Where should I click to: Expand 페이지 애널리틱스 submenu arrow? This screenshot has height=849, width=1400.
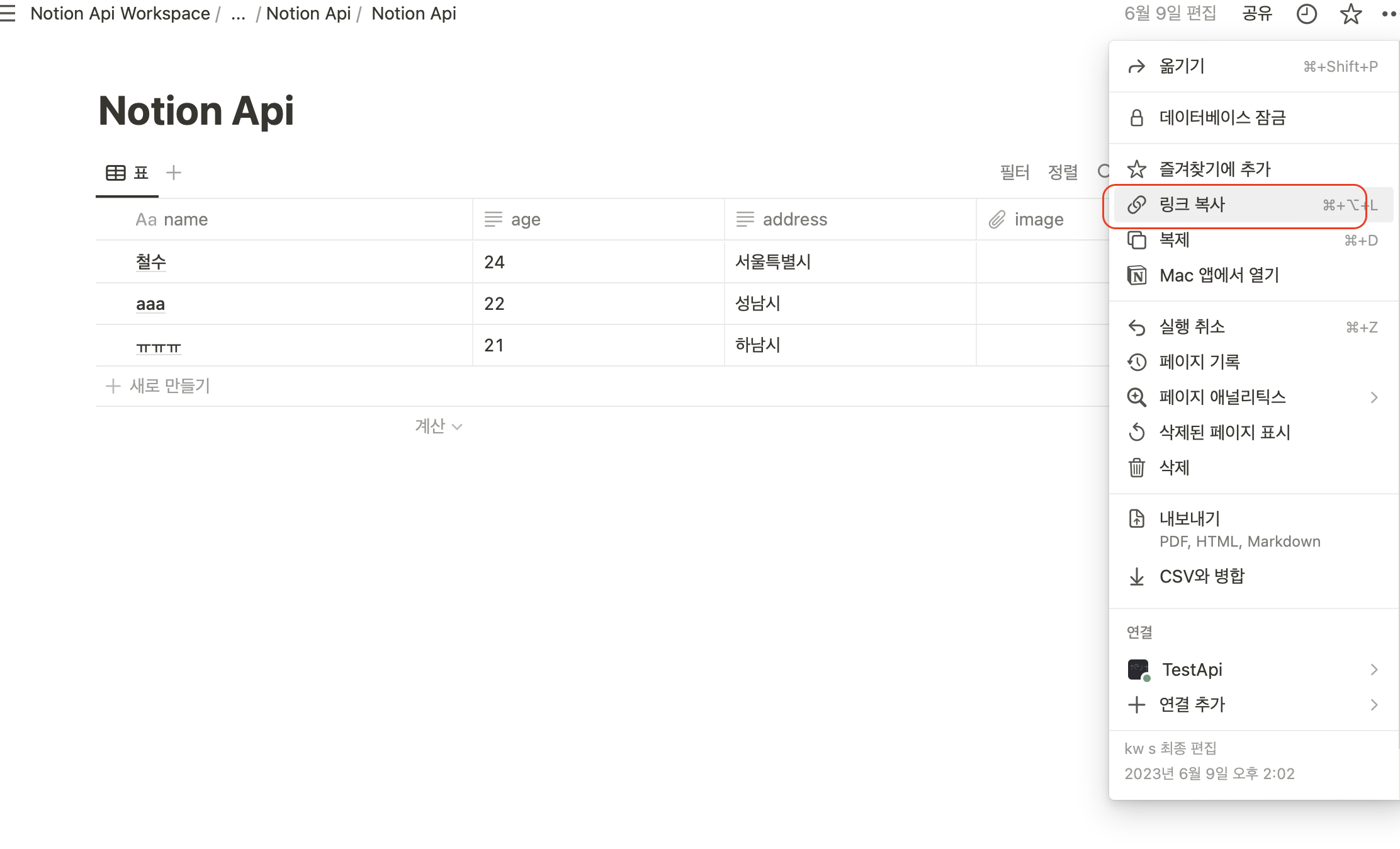pos(1374,397)
